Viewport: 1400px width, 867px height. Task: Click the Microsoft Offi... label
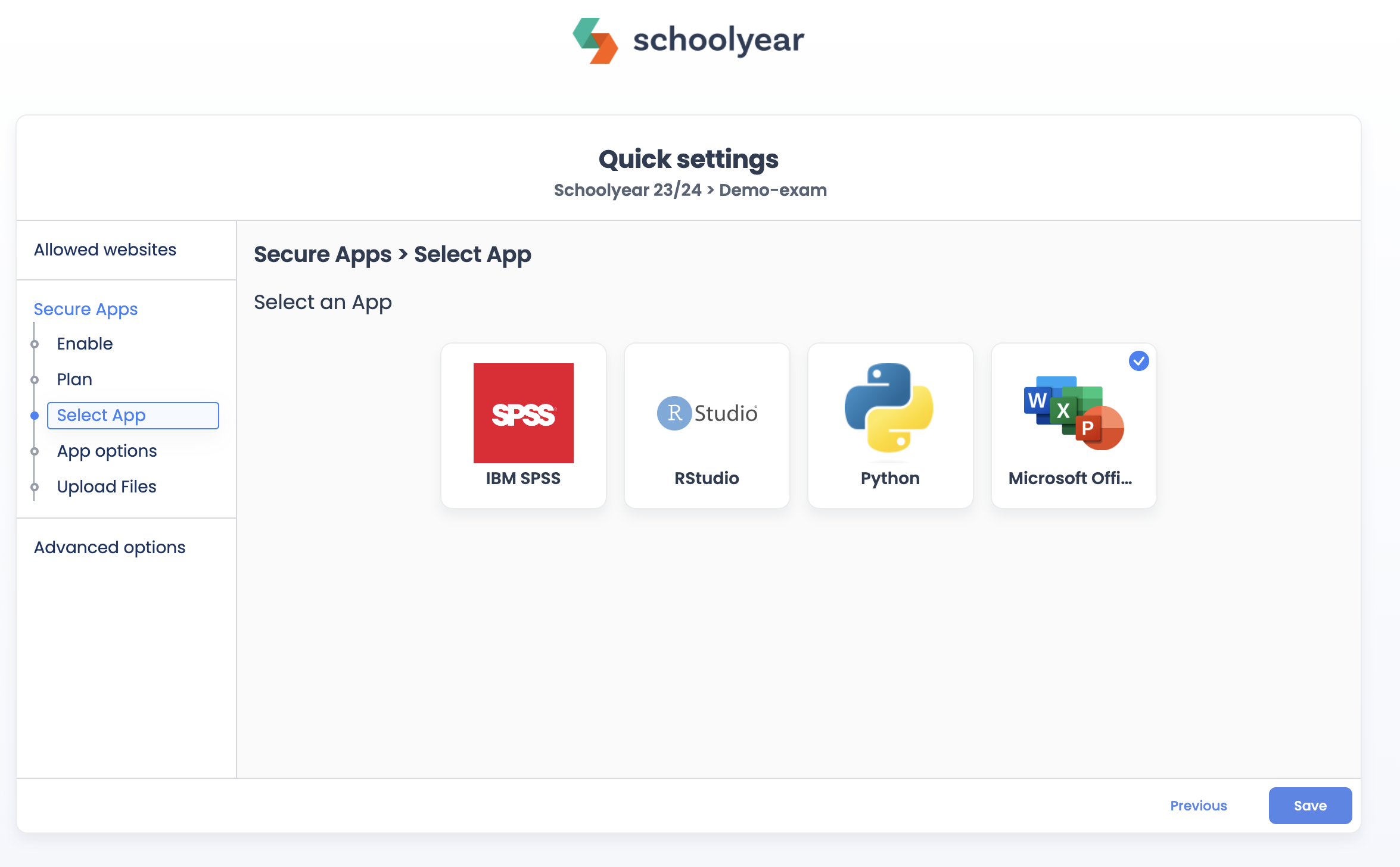pyautogui.click(x=1070, y=478)
